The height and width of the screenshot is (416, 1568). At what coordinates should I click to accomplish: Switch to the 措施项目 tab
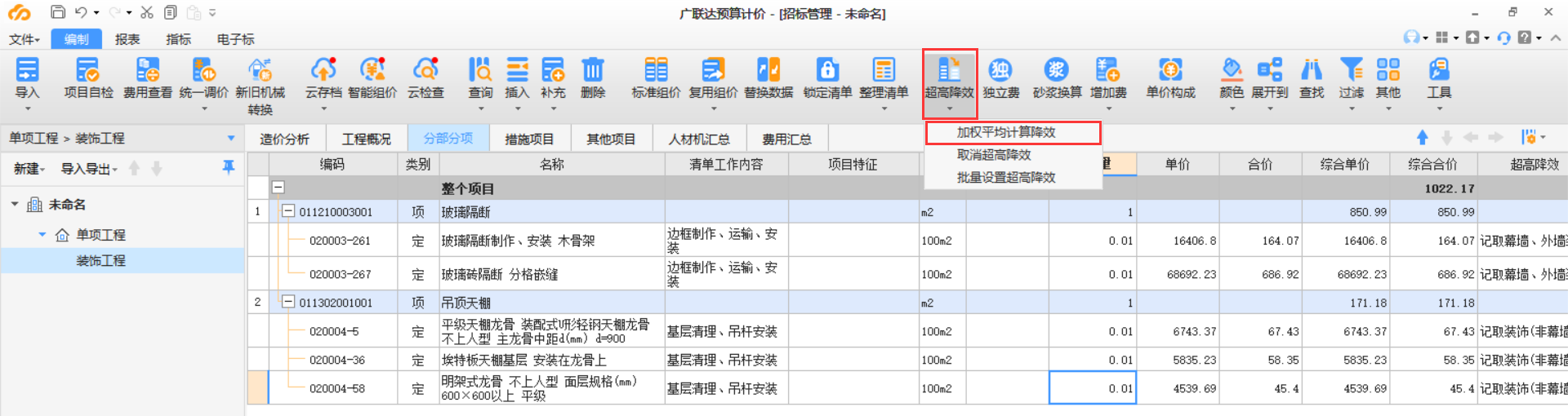click(529, 139)
